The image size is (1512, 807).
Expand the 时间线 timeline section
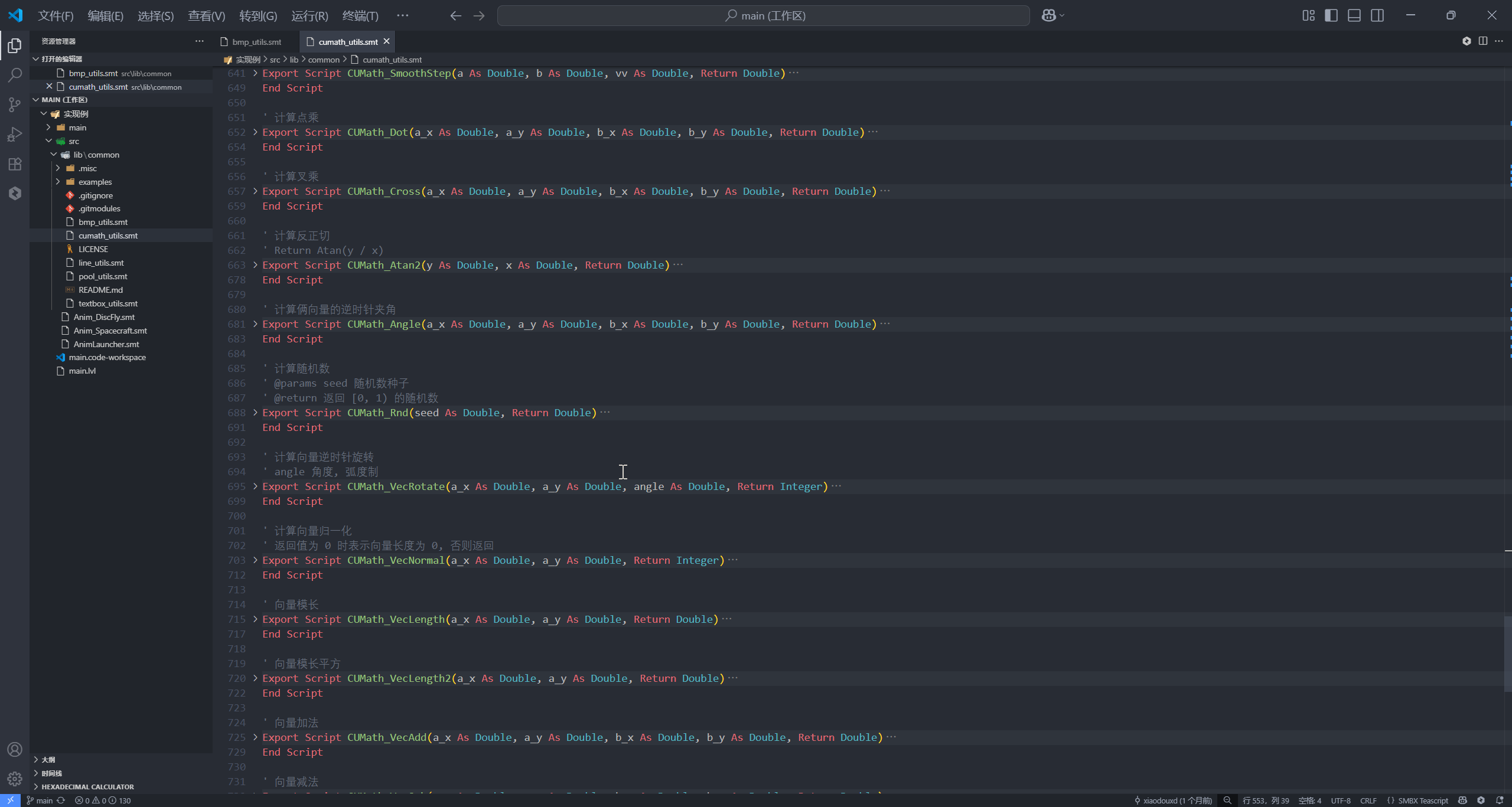tap(121, 773)
